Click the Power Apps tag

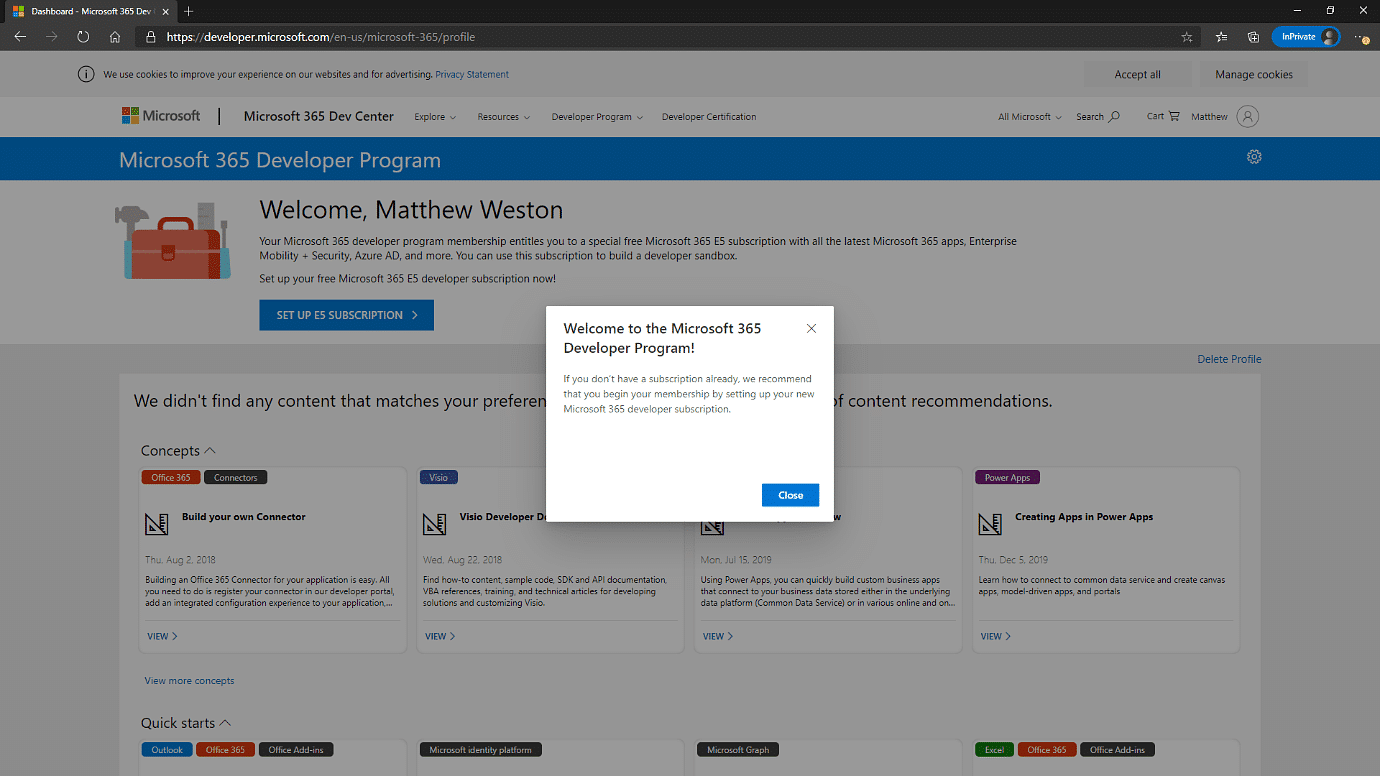pos(1007,477)
